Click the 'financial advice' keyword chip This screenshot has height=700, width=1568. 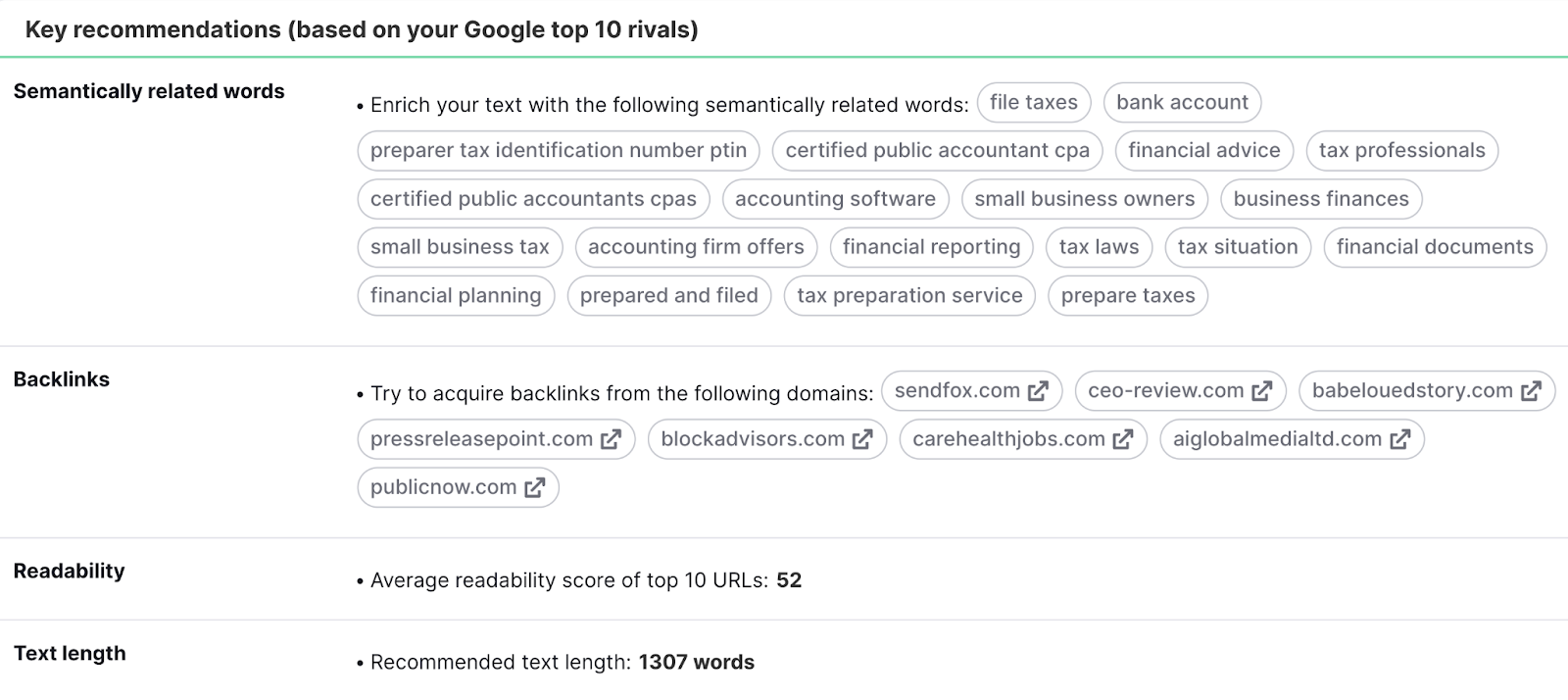pyautogui.click(x=1204, y=150)
